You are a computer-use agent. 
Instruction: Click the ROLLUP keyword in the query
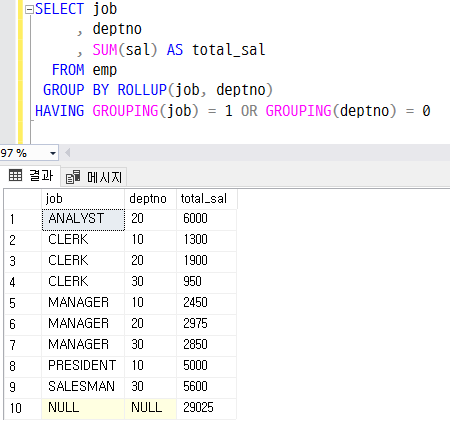pyautogui.click(x=142, y=90)
